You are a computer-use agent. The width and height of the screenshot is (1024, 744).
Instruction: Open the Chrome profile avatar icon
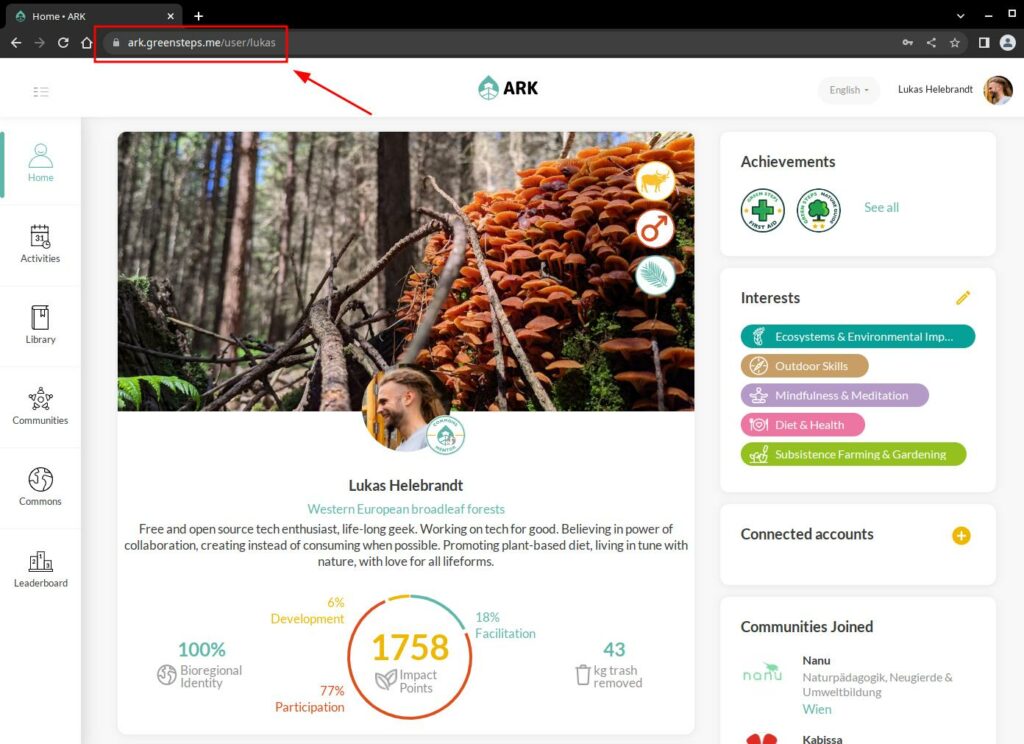point(1008,42)
